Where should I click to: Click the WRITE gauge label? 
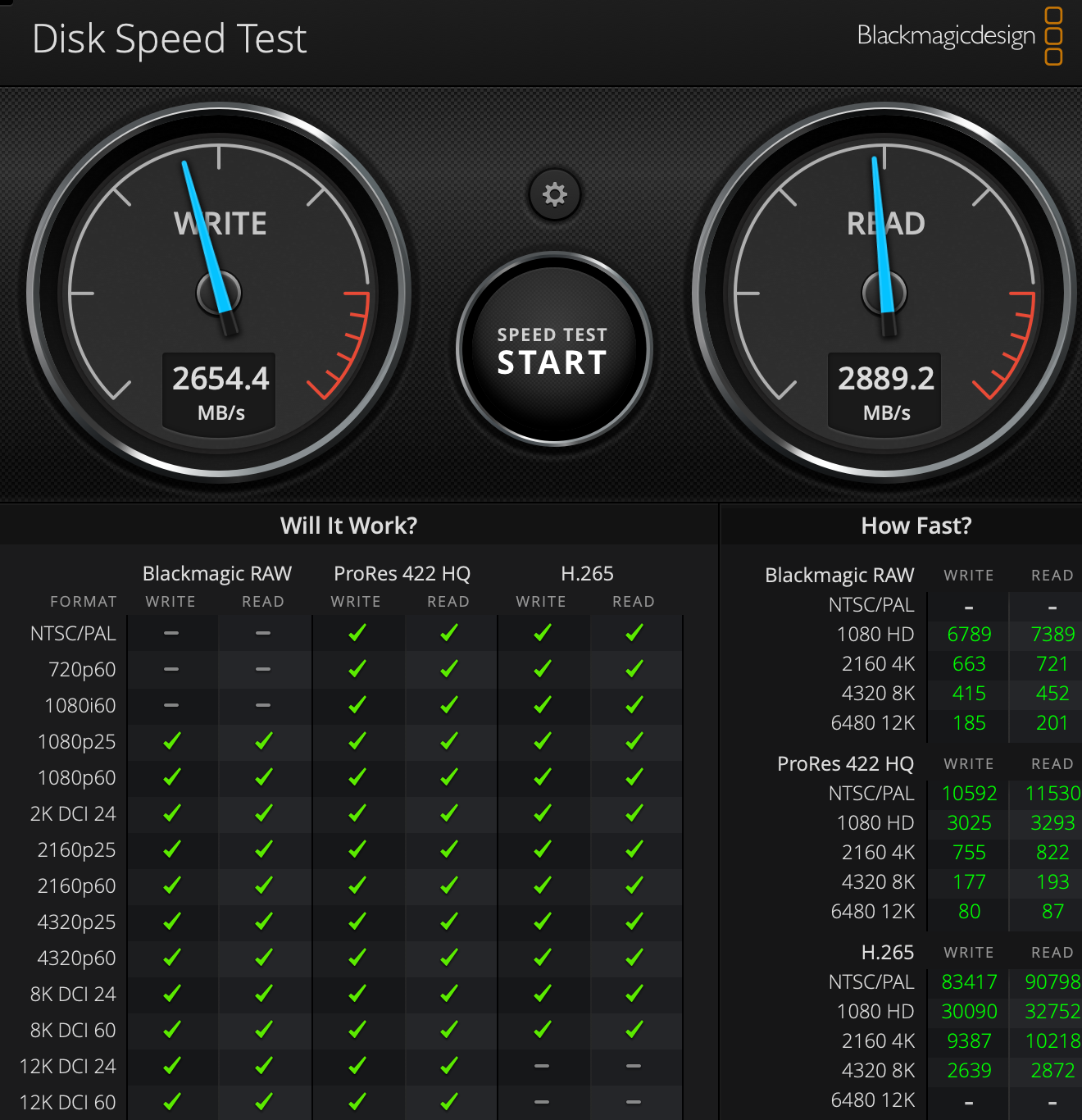click(x=220, y=224)
